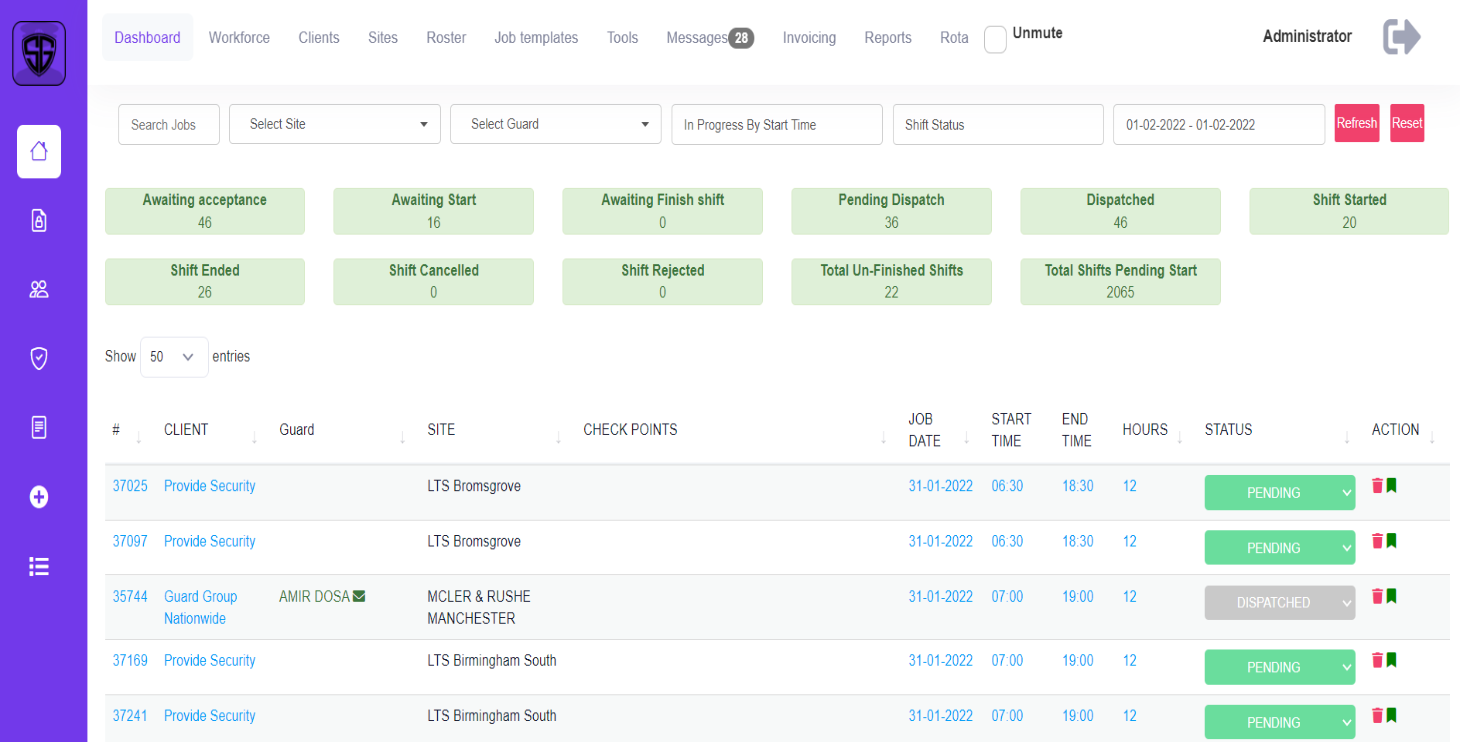Go to the Roster tab
The image size is (1460, 742).
(x=446, y=37)
